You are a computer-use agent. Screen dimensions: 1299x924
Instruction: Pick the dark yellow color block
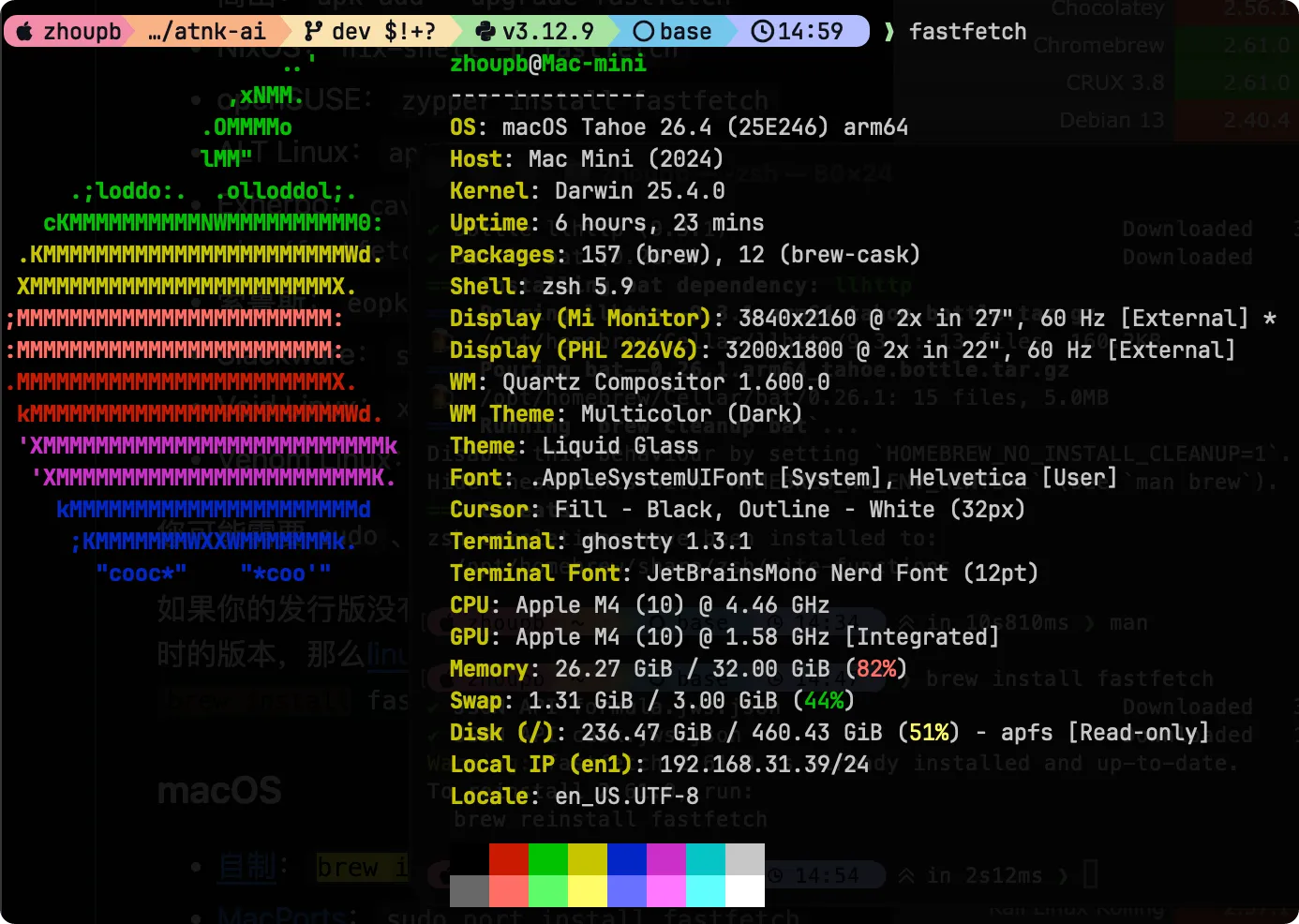pyautogui.click(x=588, y=859)
